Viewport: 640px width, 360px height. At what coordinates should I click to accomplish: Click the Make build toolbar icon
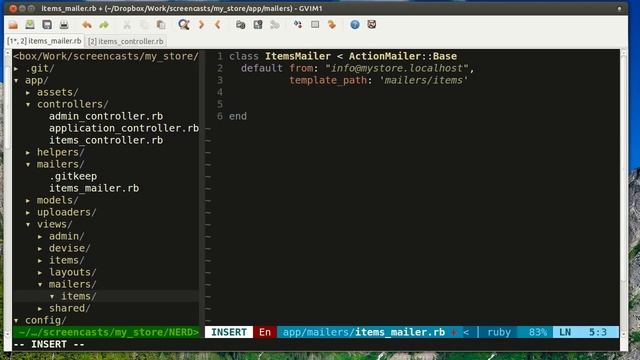pos(298,25)
